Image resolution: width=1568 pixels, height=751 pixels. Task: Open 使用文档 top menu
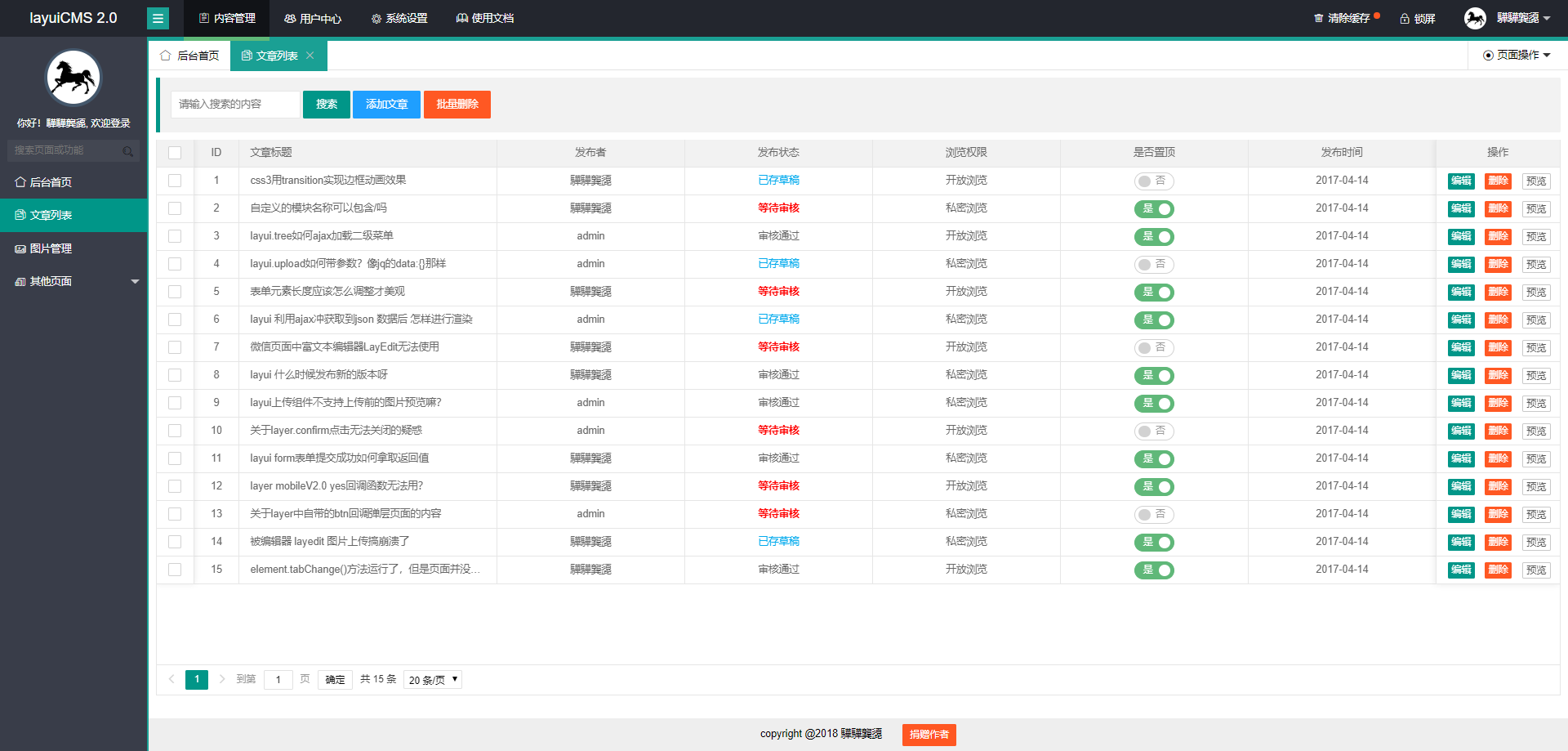coord(485,18)
